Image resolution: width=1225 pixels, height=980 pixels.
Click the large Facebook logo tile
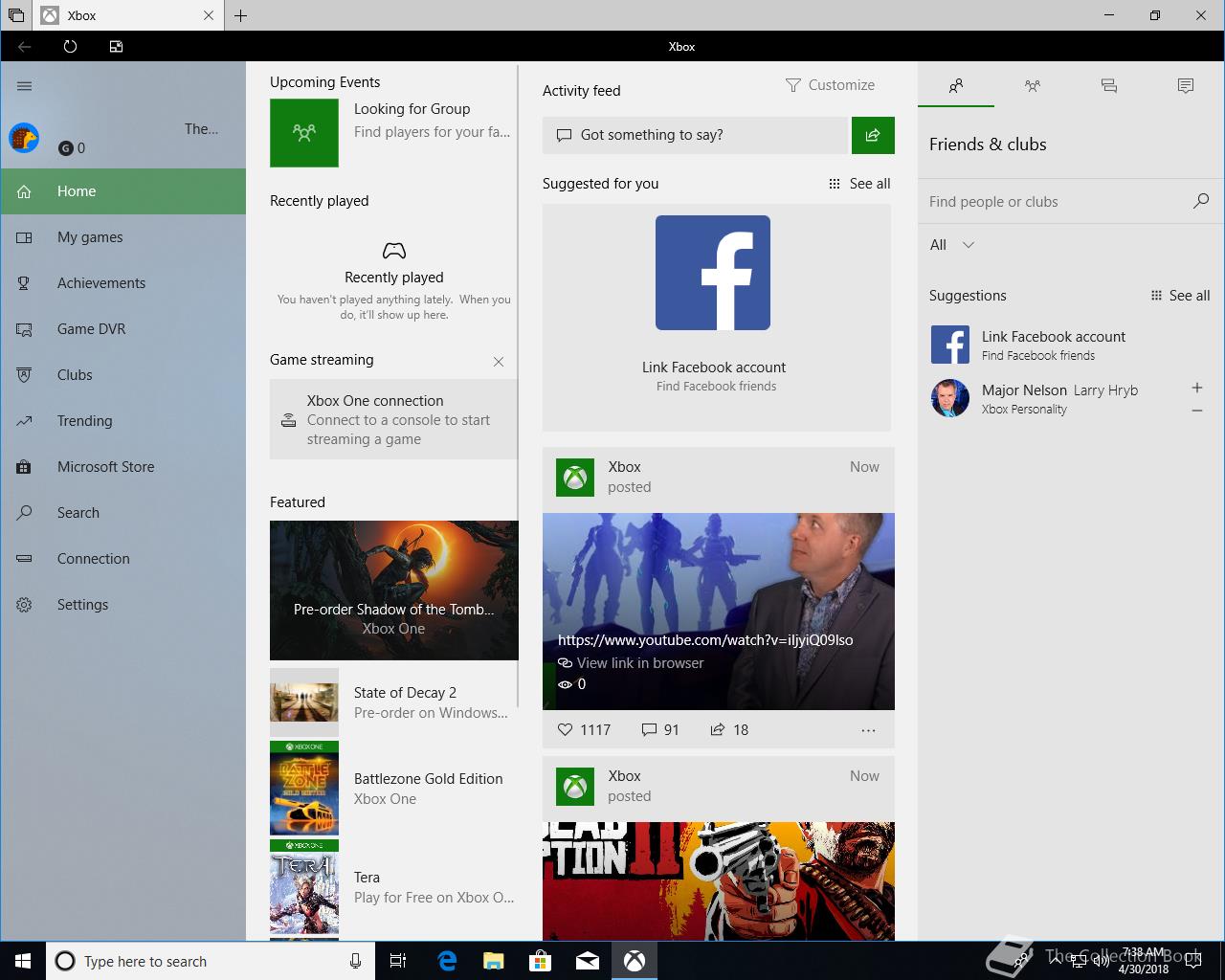click(713, 273)
